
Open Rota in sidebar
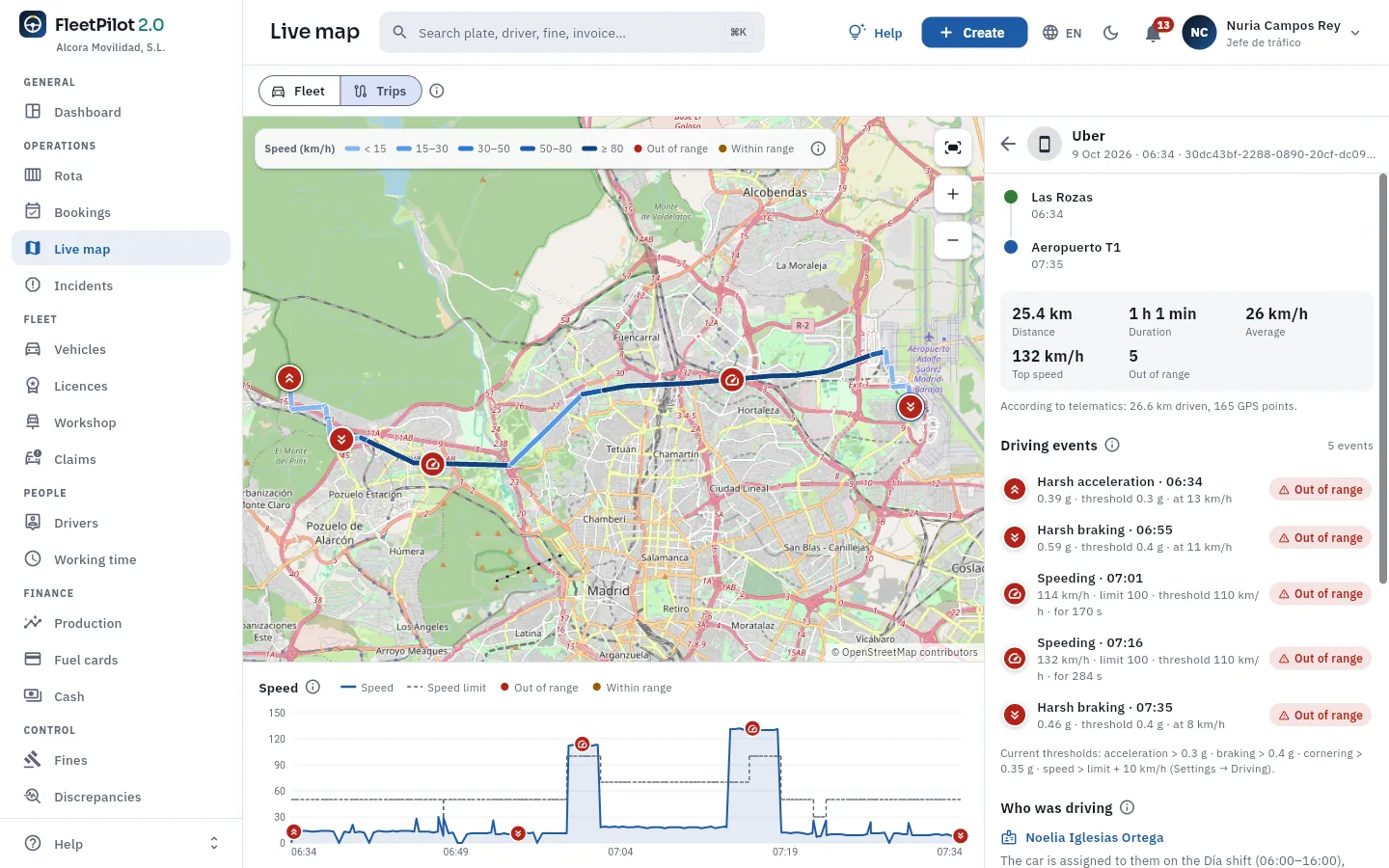coord(122,176)
